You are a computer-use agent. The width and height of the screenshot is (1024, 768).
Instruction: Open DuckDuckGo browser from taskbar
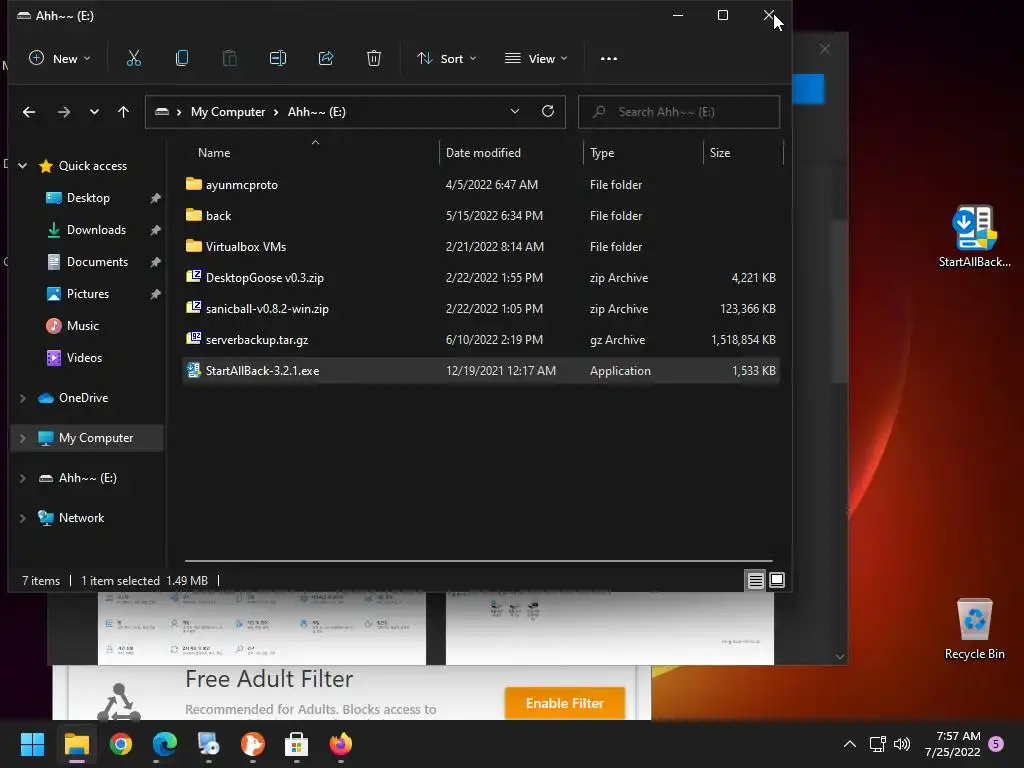pyautogui.click(x=253, y=744)
